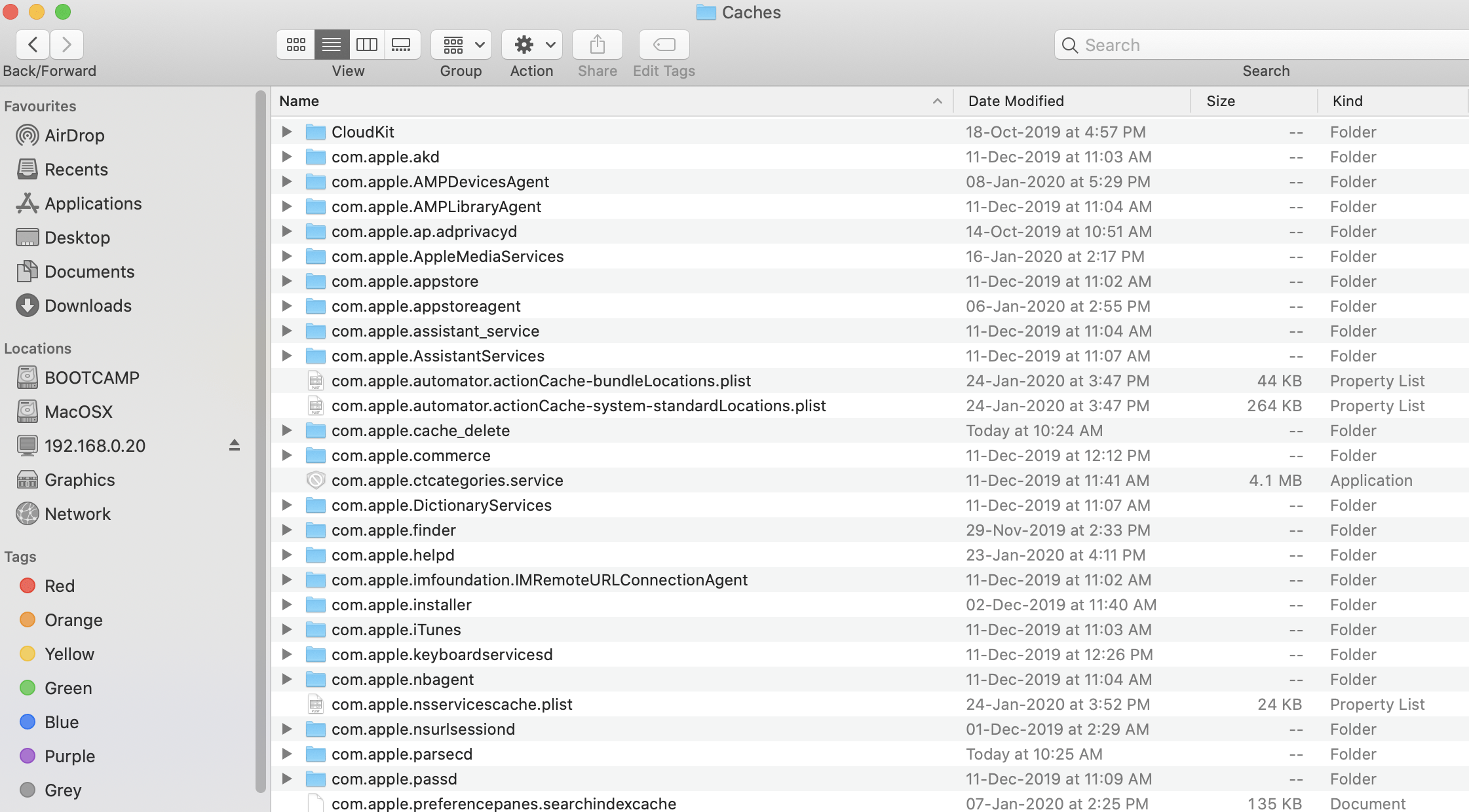Select com.apple.nsservicescache.plist file
The width and height of the screenshot is (1469, 812).
(870, 704)
